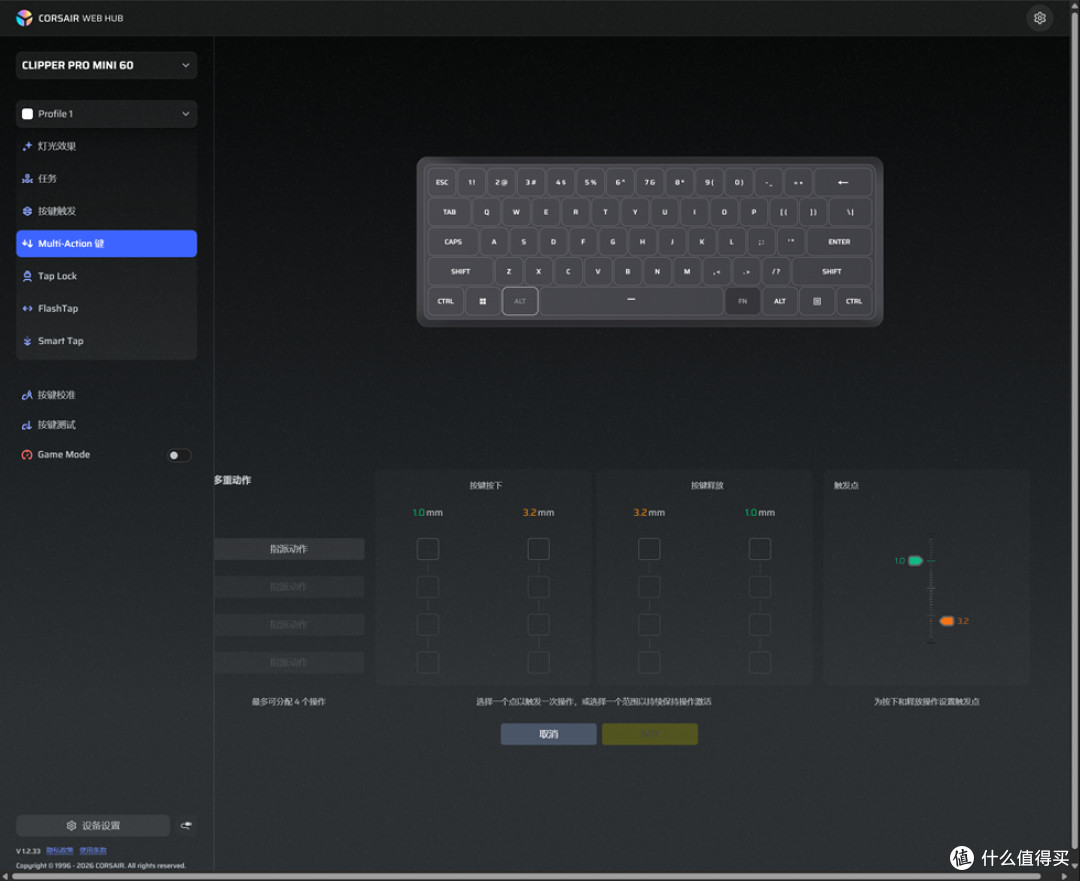The height and width of the screenshot is (881, 1080).
Task: Select the ESC key on the keyboard
Action: pyautogui.click(x=442, y=183)
